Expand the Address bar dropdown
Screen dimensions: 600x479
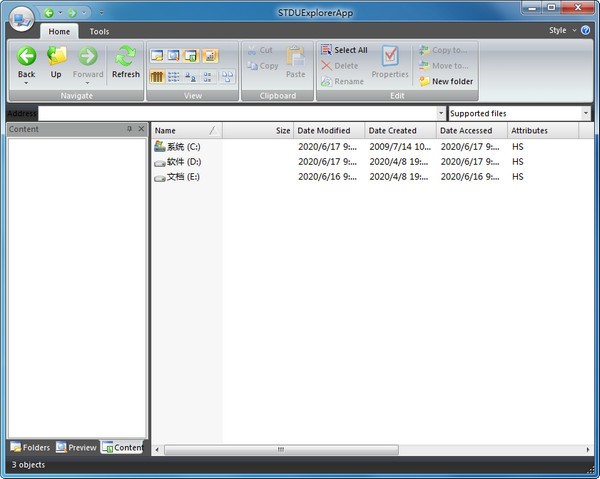tap(441, 114)
